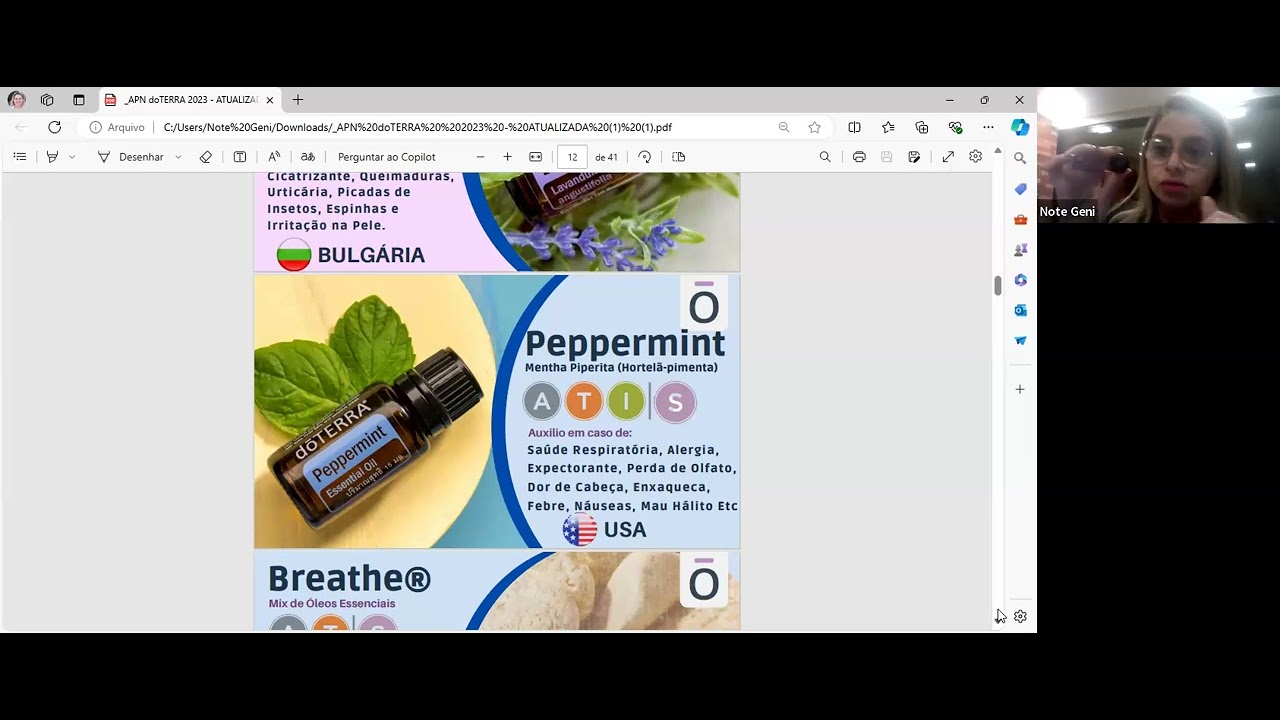Expand highlight color options dropdown
This screenshot has width=1280, height=720.
[x=72, y=157]
